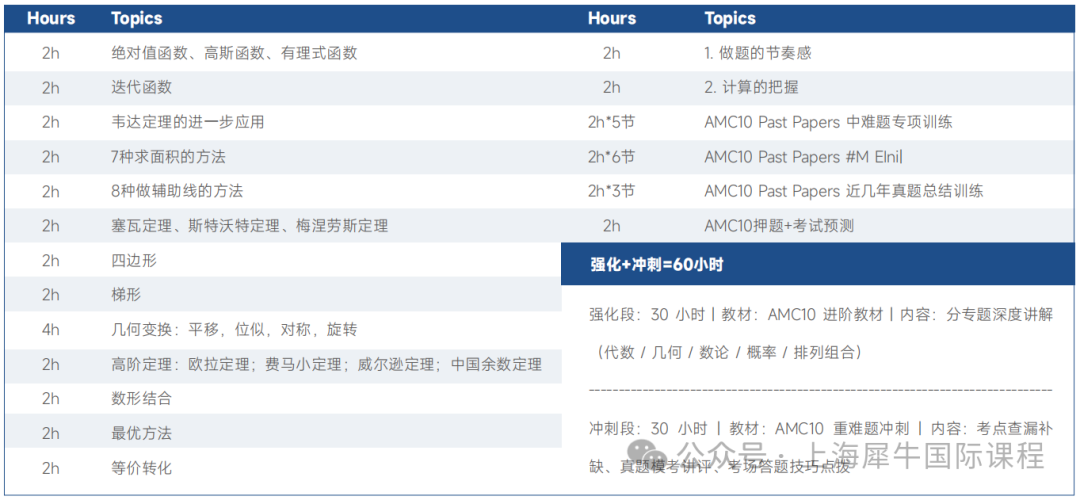
Task: Select the 高阶定理 topic listing 欧拉定理
Action: [326, 364]
